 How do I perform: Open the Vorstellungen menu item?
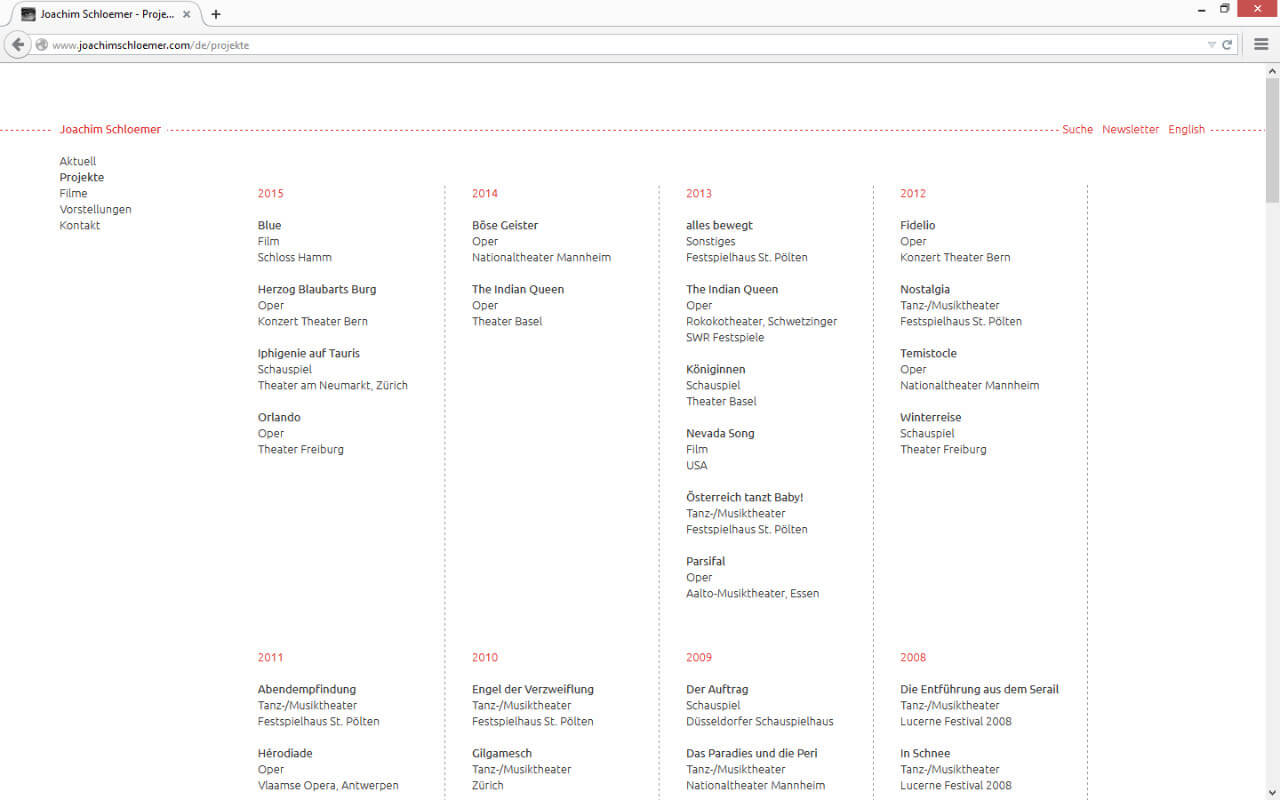tap(95, 209)
